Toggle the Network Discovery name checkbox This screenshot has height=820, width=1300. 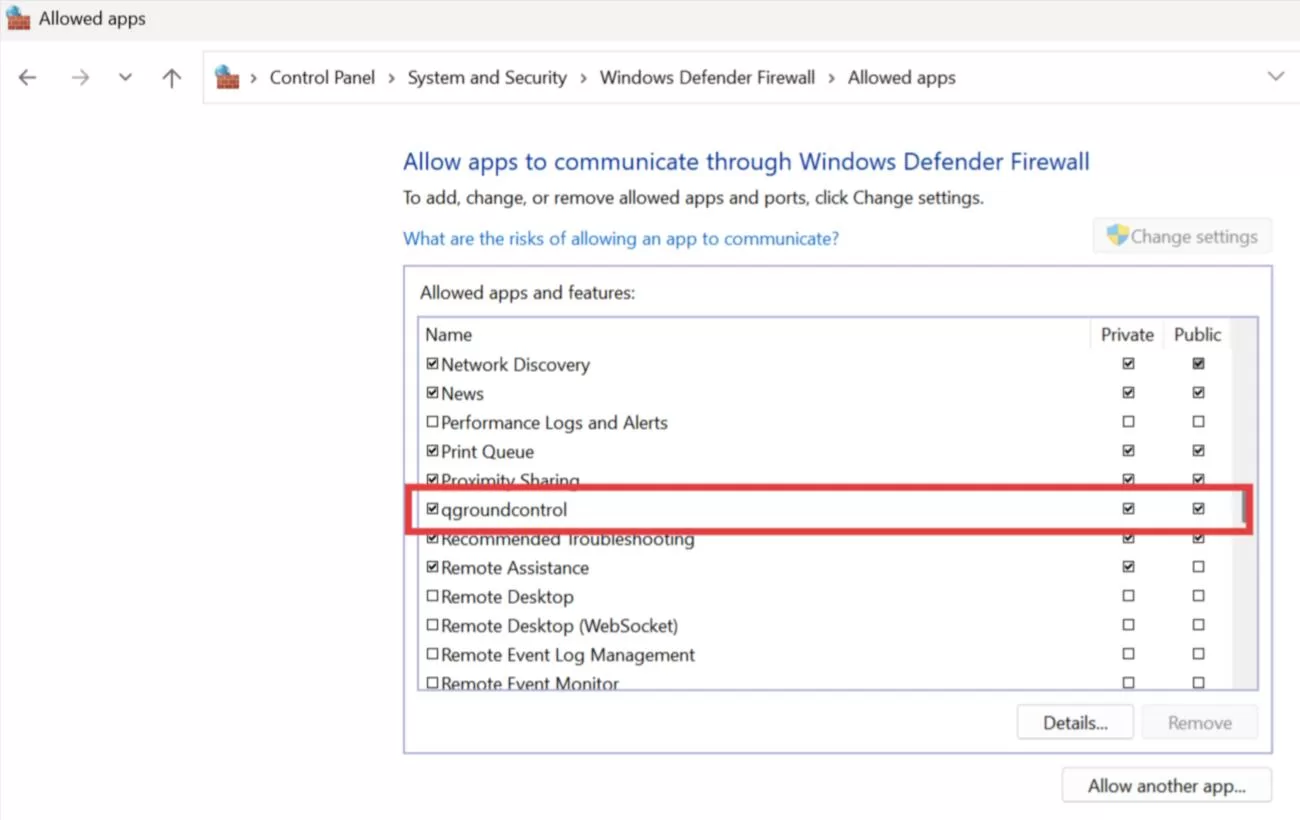click(432, 364)
